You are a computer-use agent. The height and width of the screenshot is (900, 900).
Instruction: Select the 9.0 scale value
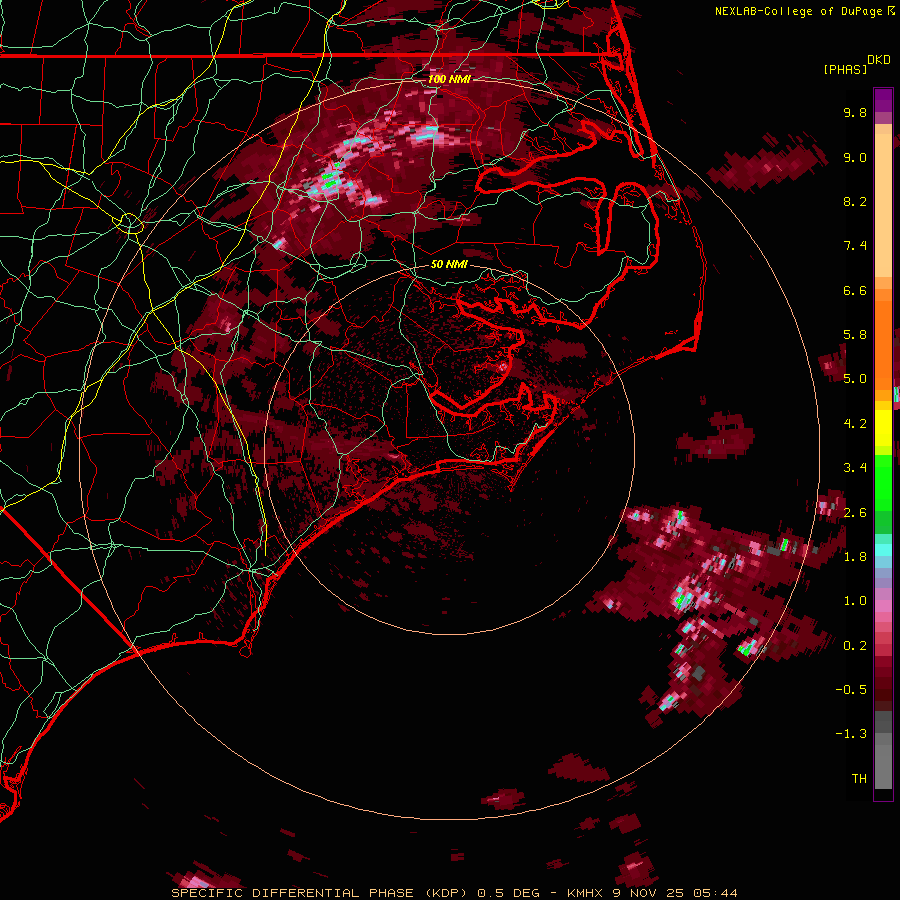(x=855, y=157)
